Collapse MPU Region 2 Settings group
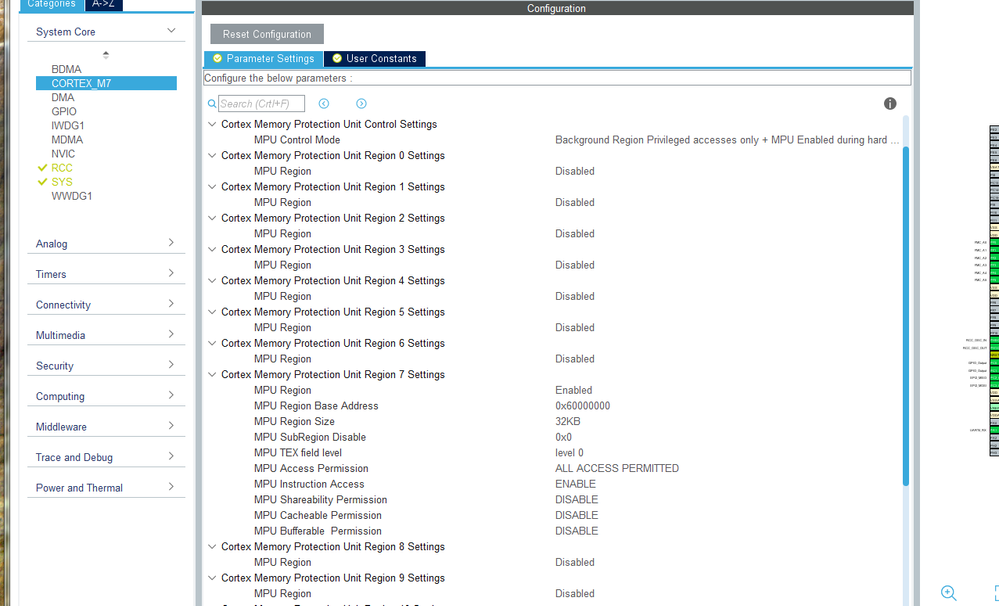999x606 pixels. [212, 218]
